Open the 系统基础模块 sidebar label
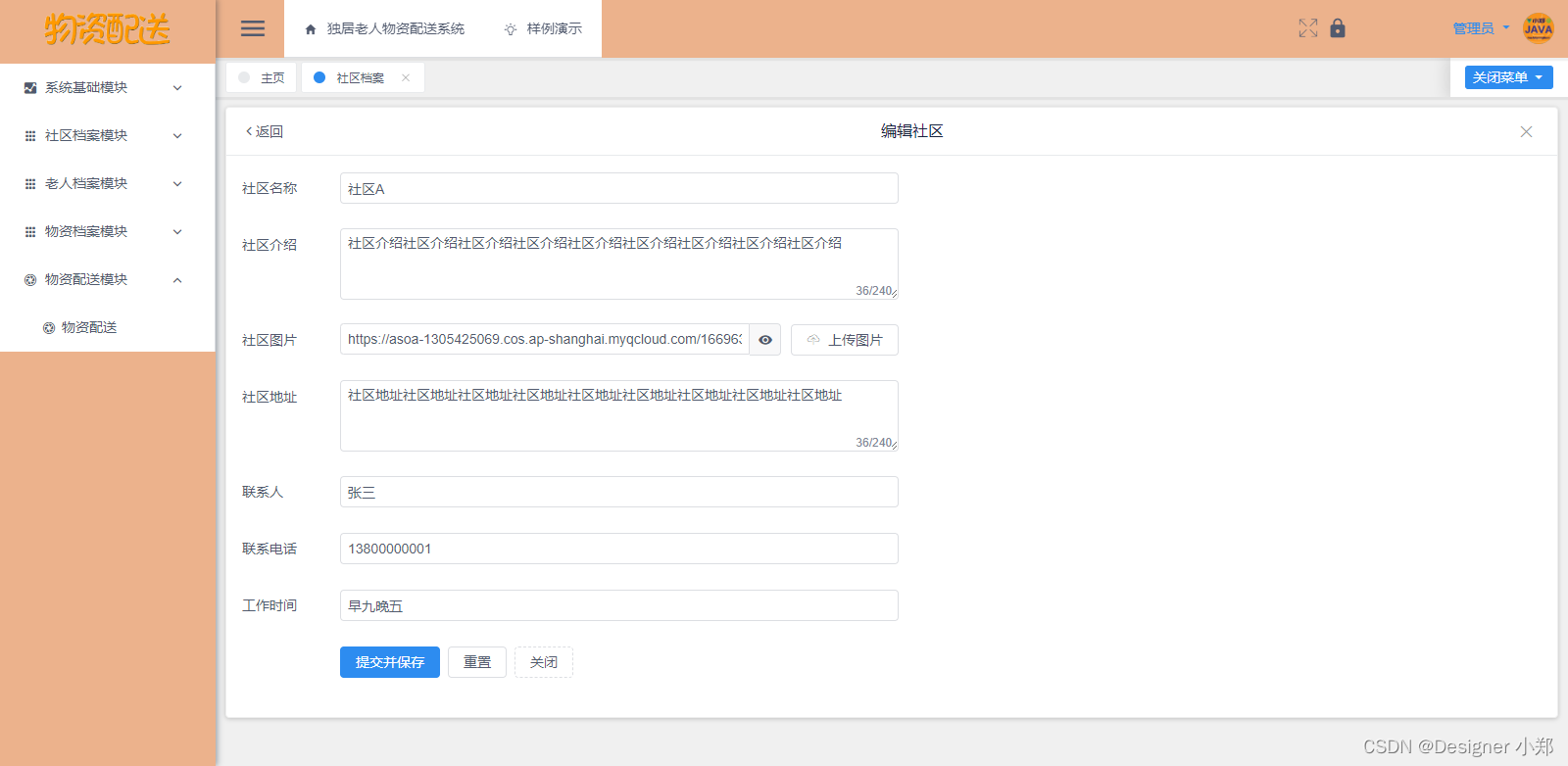 (x=86, y=88)
